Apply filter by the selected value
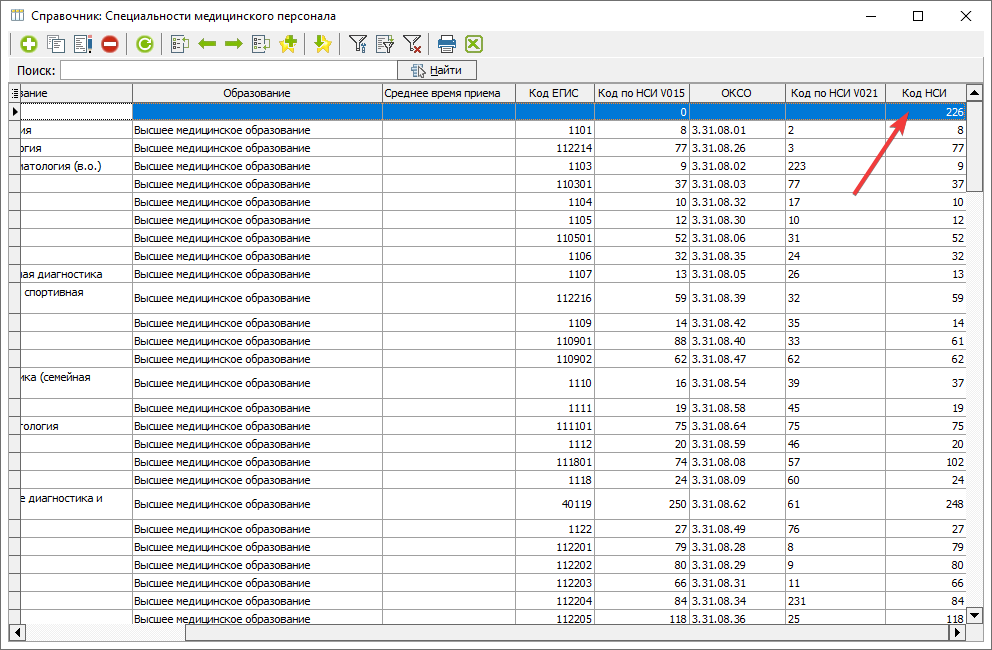992x650 pixels. (385, 44)
